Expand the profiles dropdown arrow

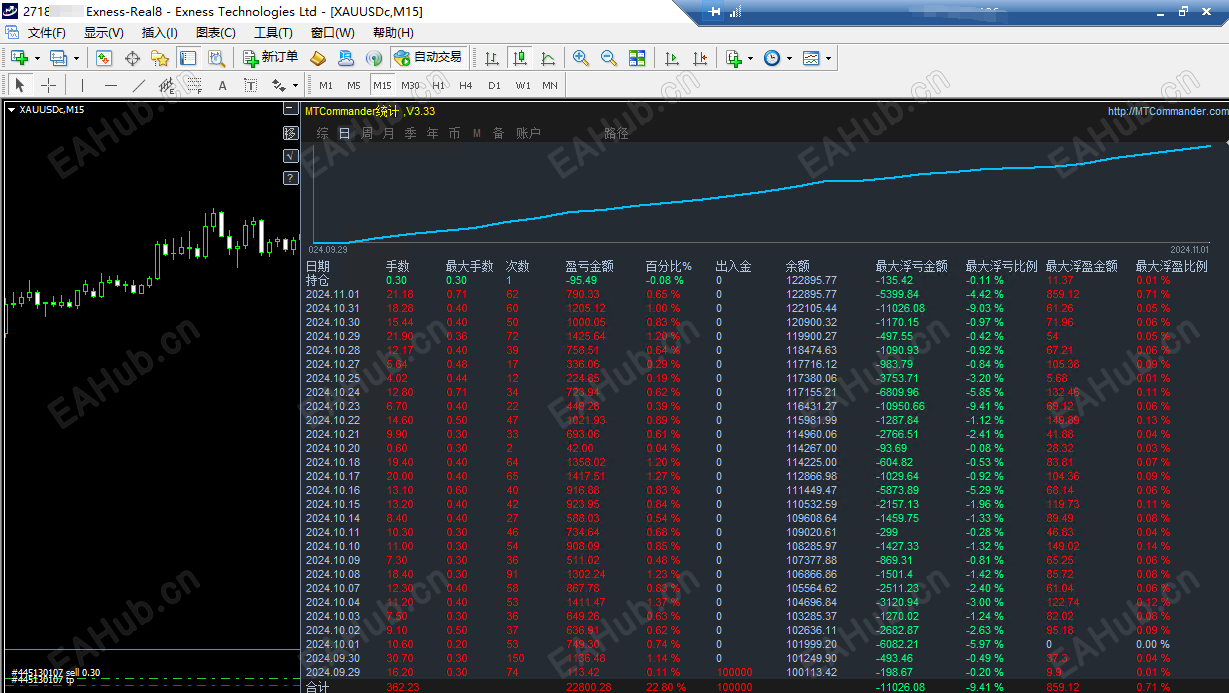[x=75, y=58]
